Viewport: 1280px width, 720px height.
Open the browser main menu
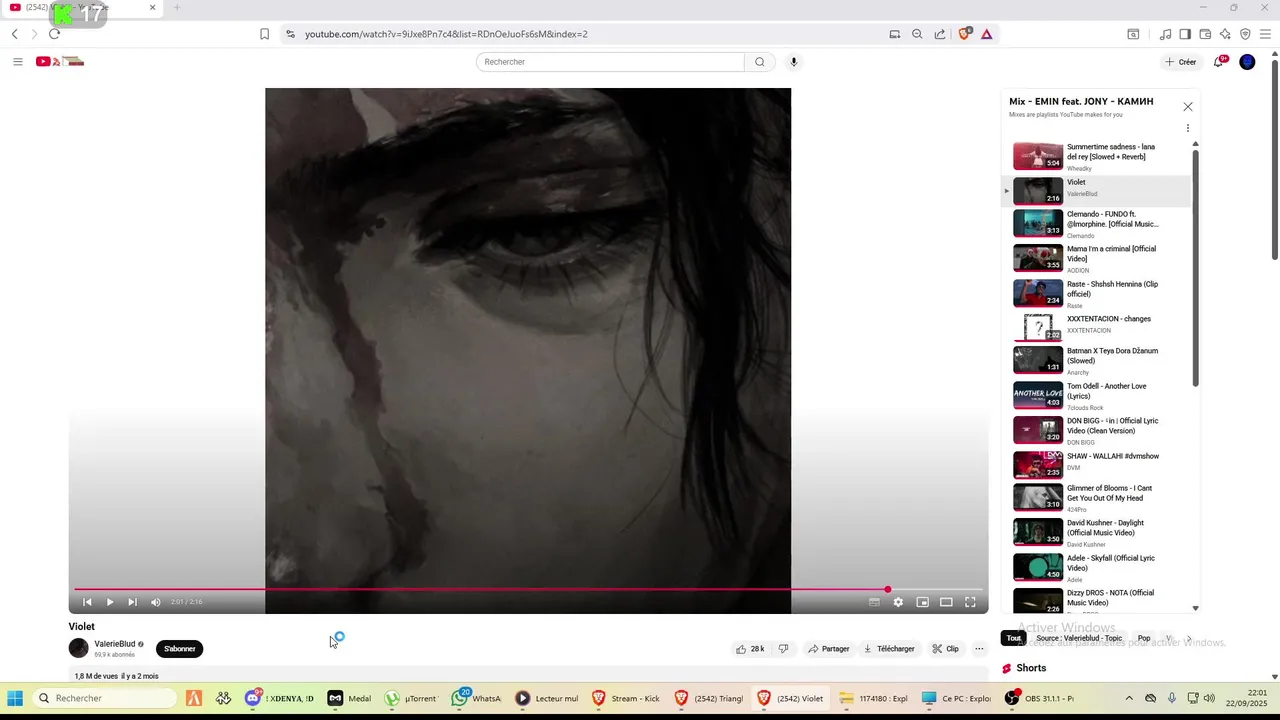click(1266, 34)
